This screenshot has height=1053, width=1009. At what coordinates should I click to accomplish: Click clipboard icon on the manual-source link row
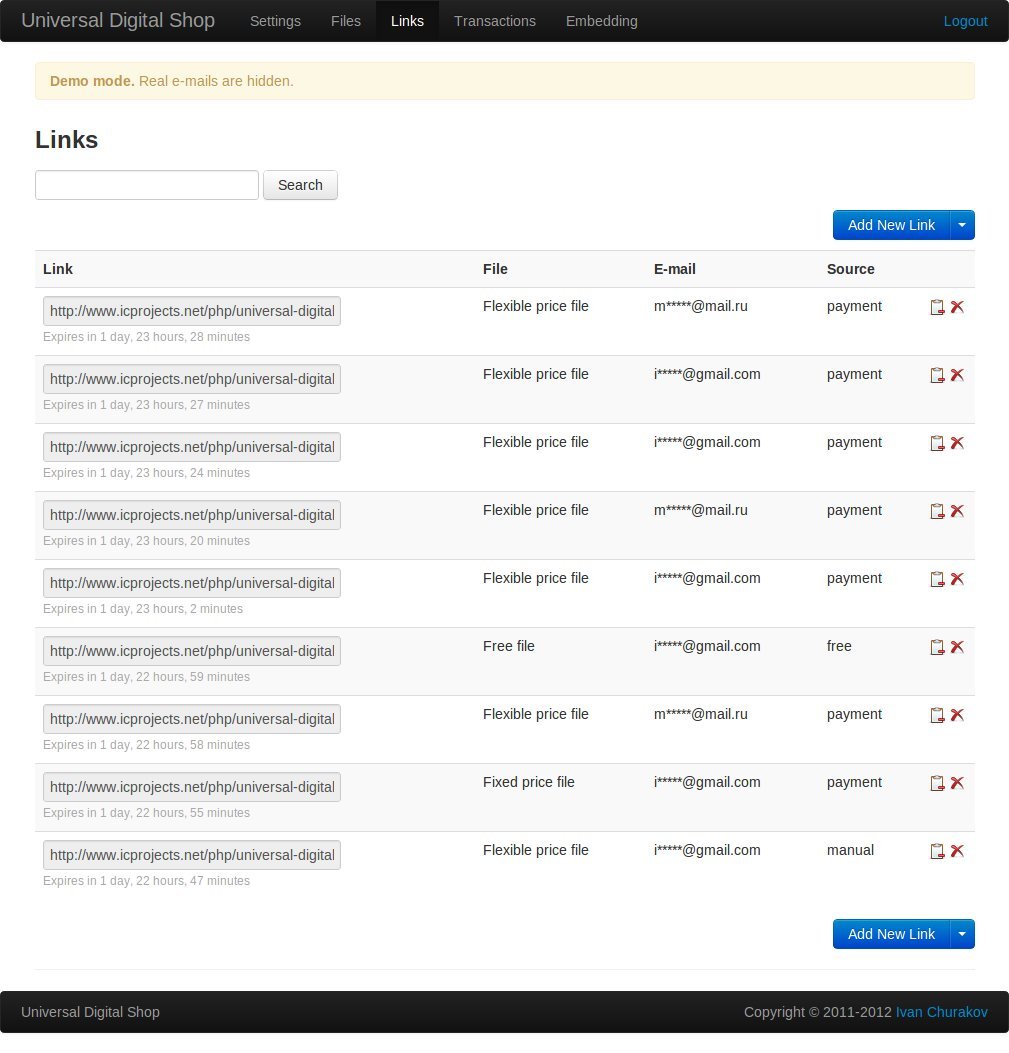click(937, 851)
